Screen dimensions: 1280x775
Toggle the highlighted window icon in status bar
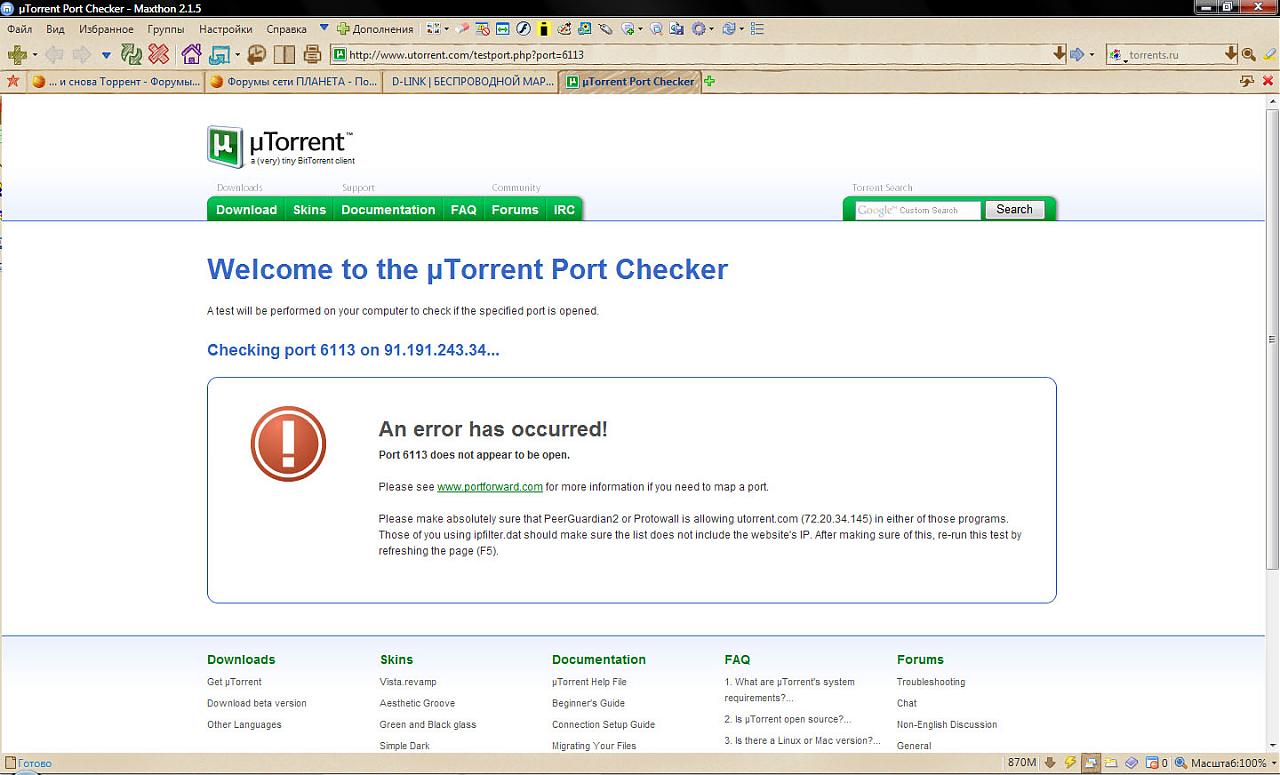tap(1091, 763)
